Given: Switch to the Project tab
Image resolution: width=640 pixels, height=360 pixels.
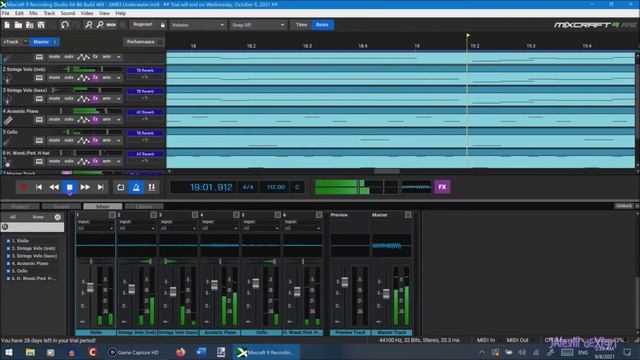Looking at the screenshot, I should click(x=20, y=207).
